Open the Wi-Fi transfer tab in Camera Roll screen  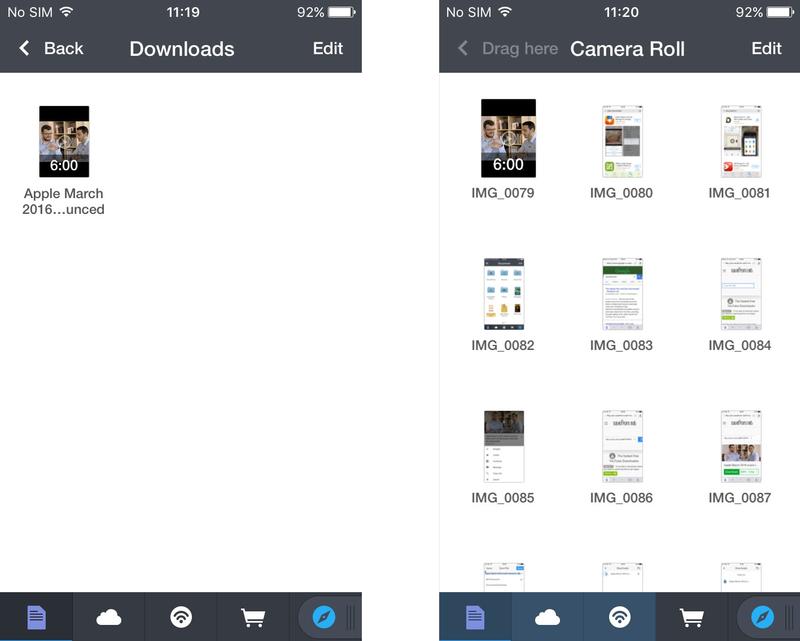tap(620, 617)
